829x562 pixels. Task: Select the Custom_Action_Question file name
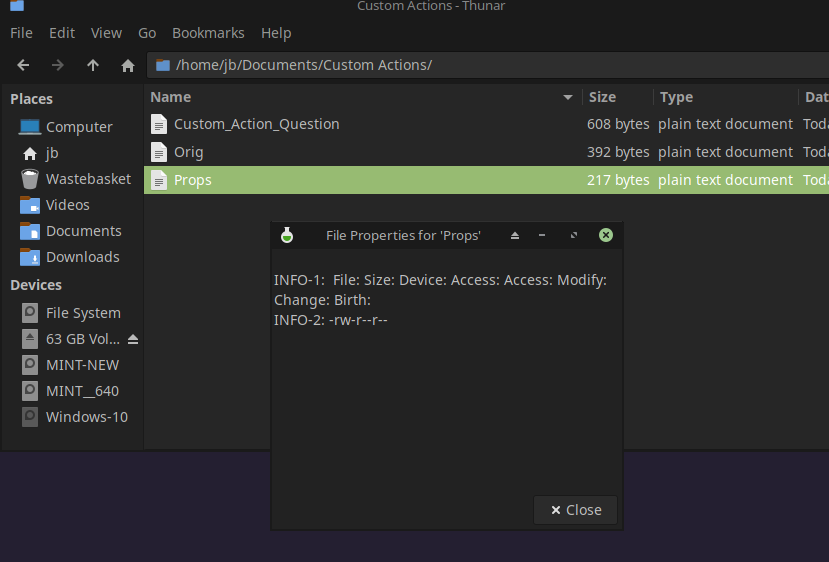click(x=256, y=124)
